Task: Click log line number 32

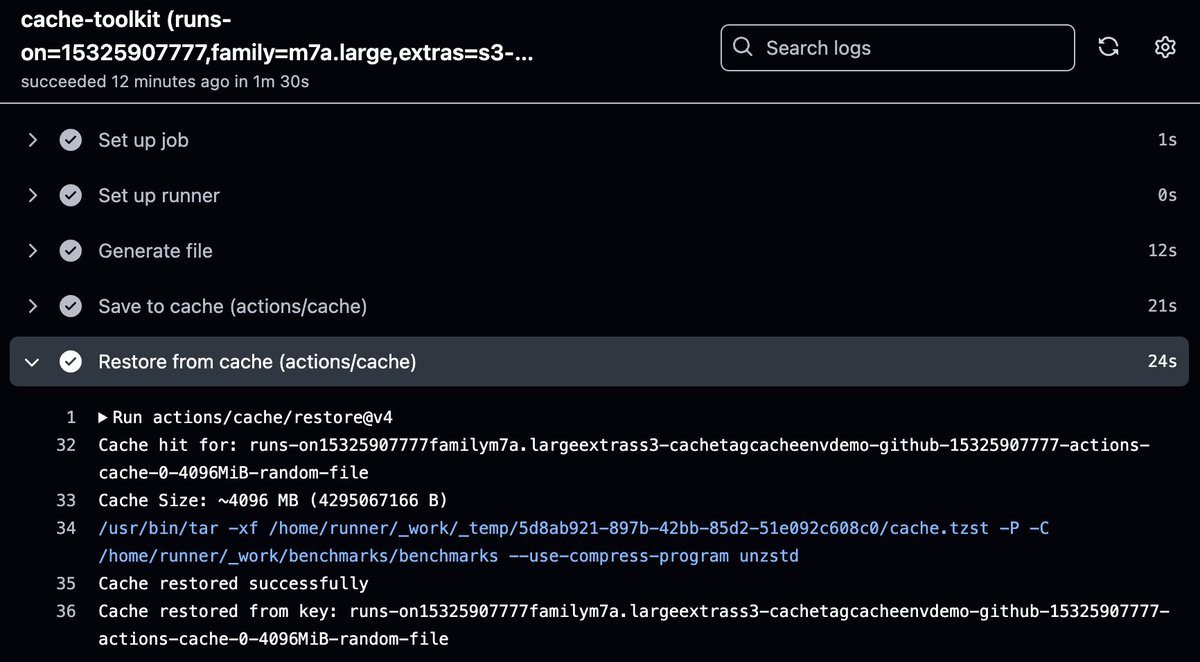Action: click(x=66, y=444)
